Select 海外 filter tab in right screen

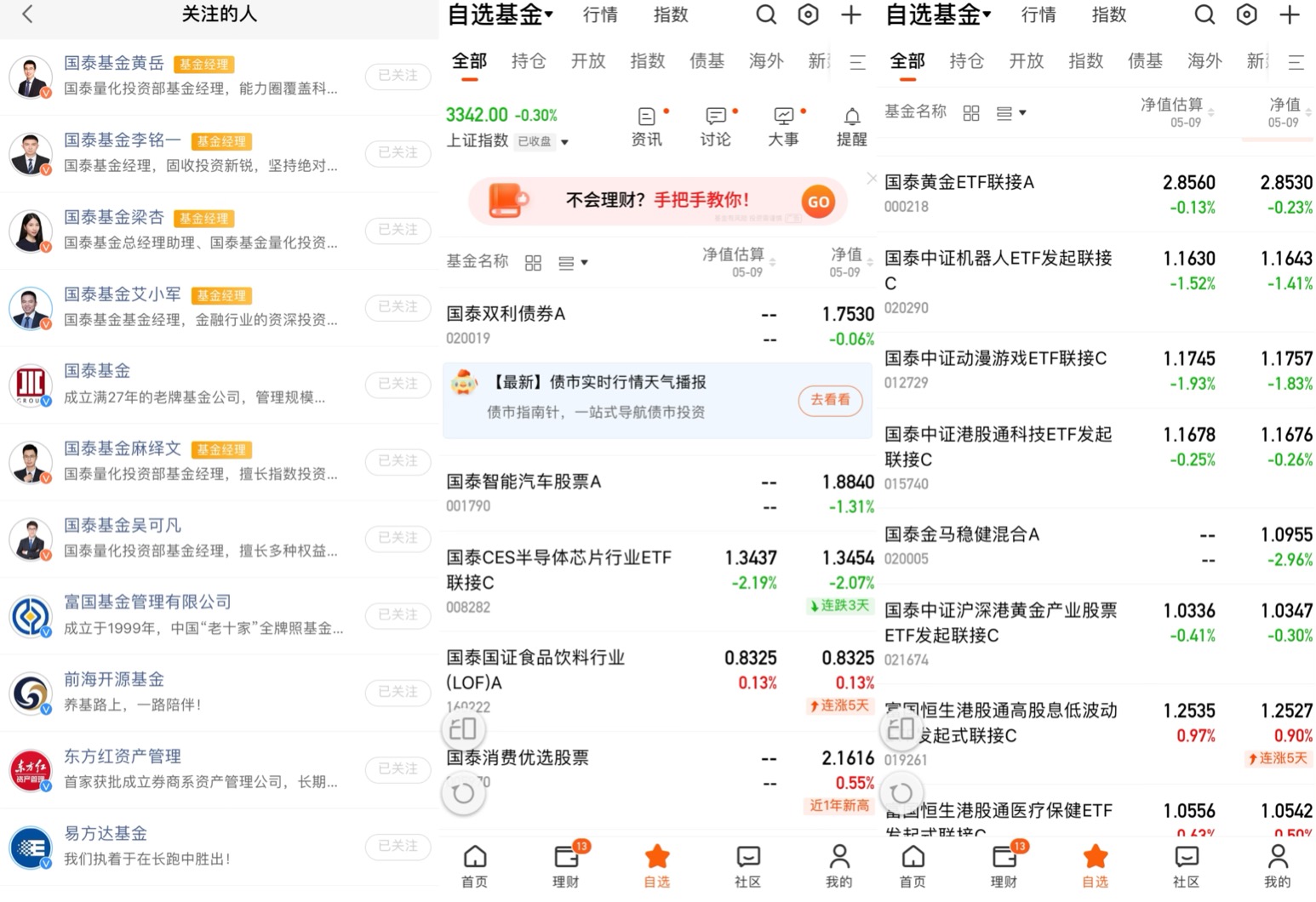1204,61
